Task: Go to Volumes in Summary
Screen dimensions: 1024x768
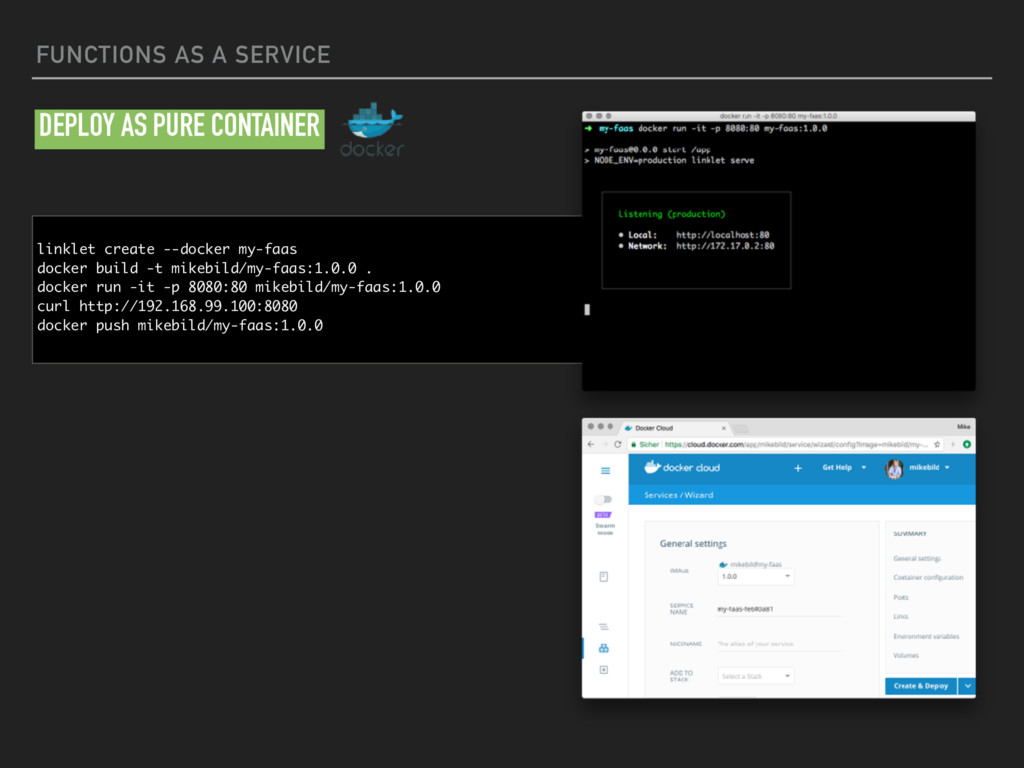Action: [x=906, y=656]
